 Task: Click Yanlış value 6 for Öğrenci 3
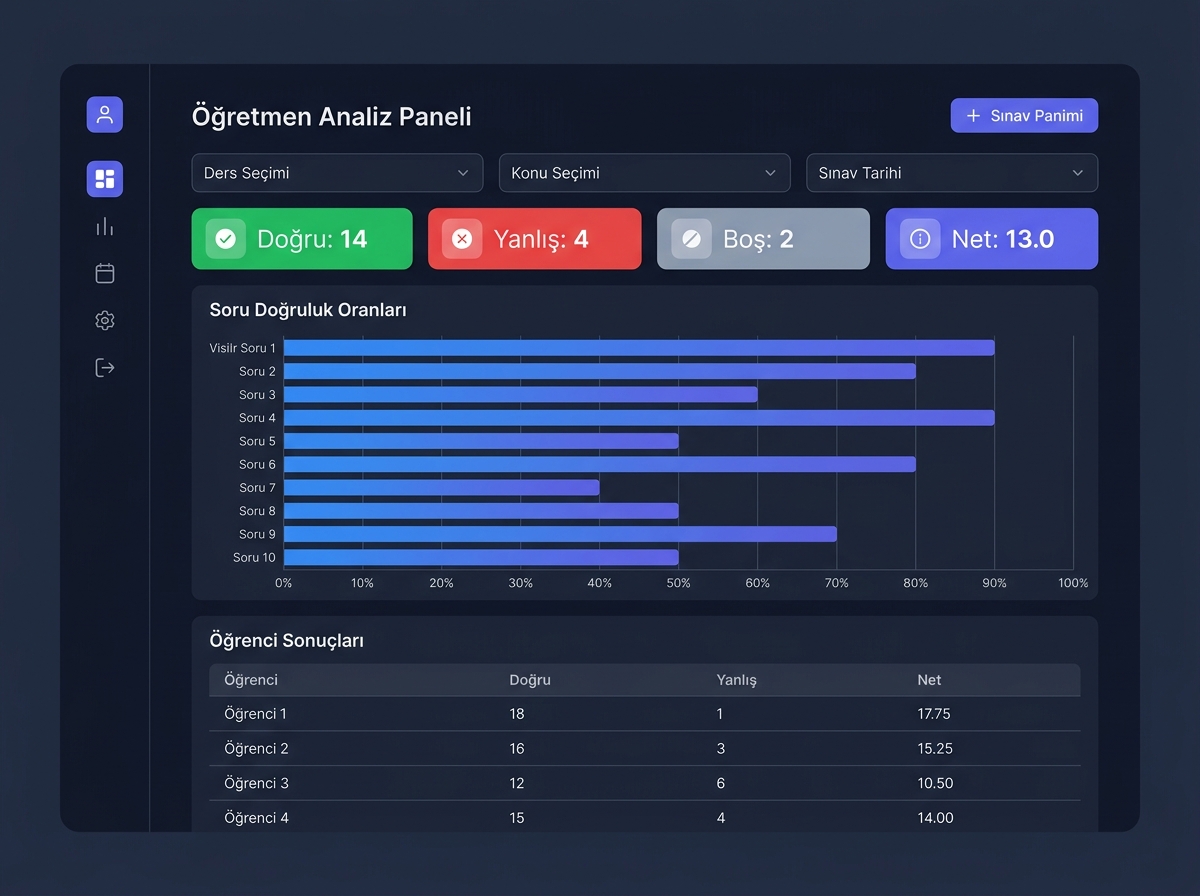pyautogui.click(x=721, y=783)
